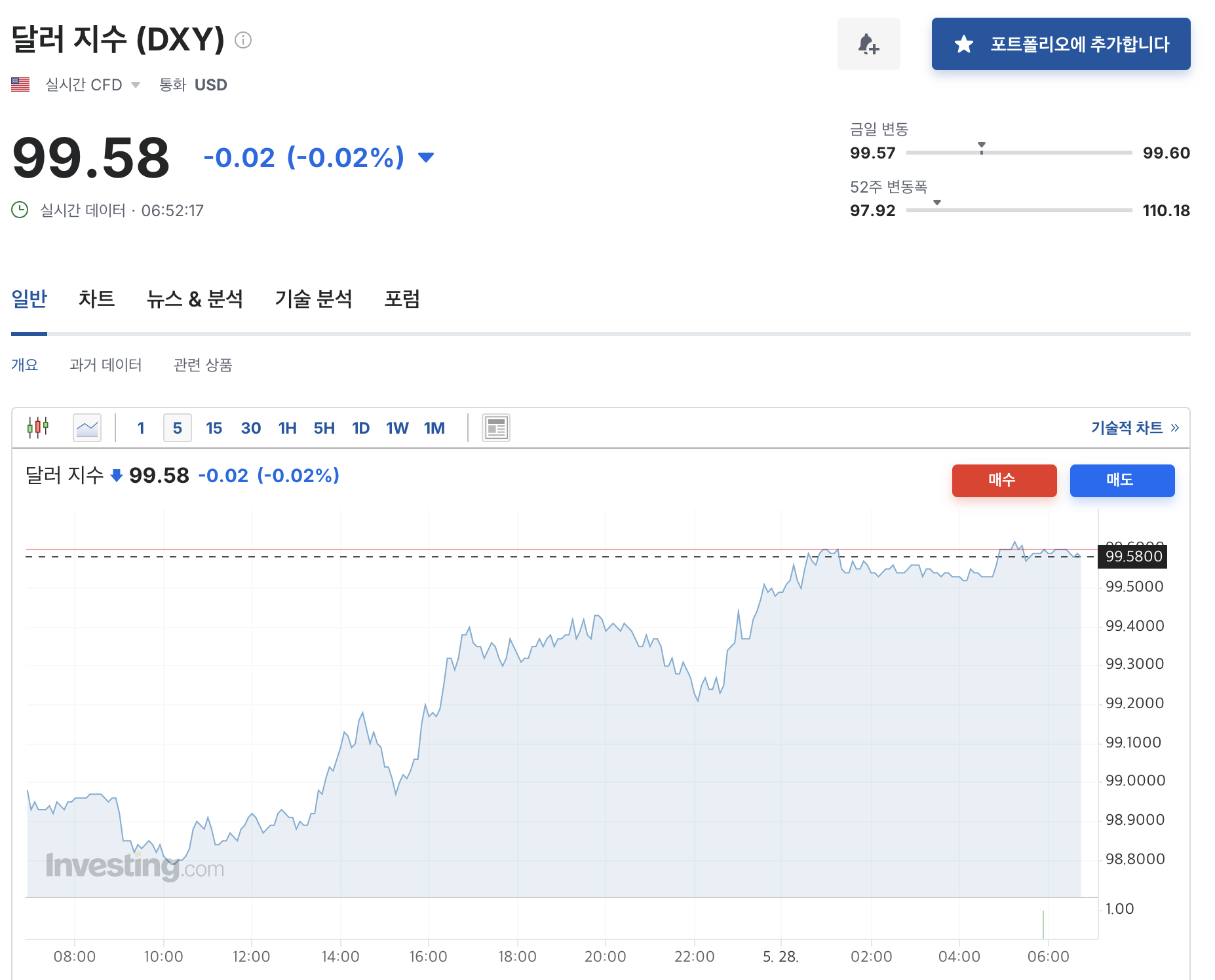Open the 관련 상품 sub-tab
The image size is (1215, 980).
click(203, 365)
